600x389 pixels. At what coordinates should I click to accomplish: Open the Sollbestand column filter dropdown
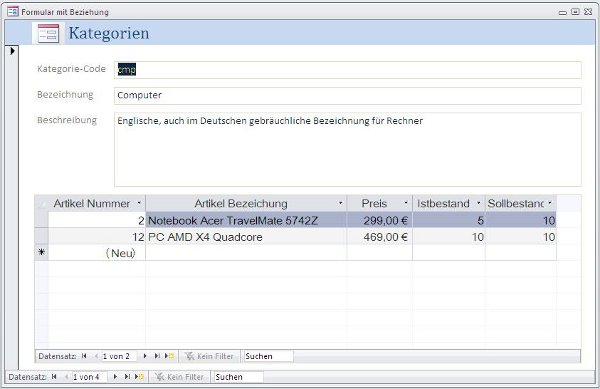[550, 203]
